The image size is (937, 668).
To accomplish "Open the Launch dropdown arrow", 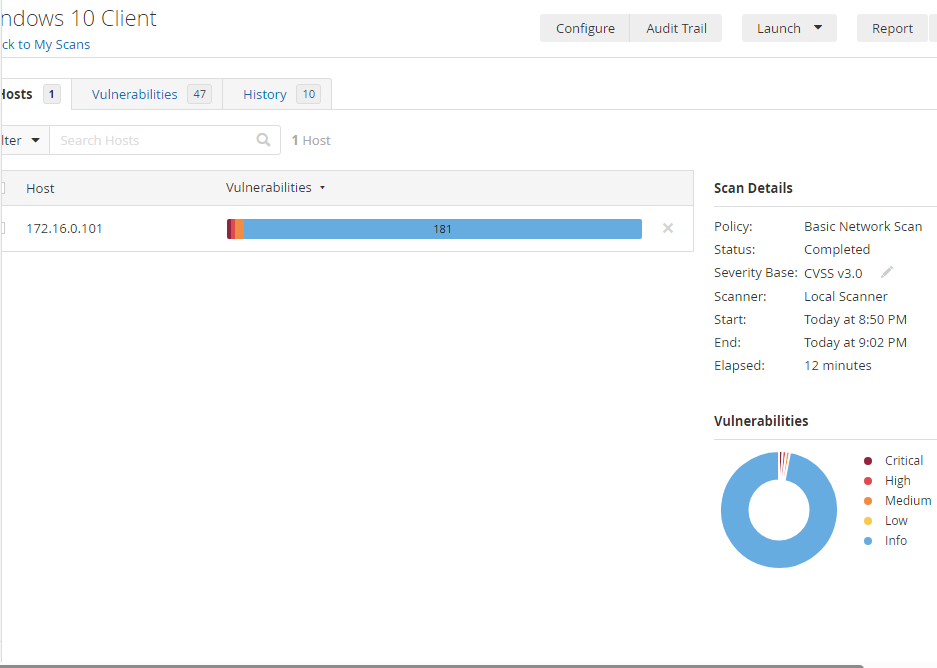I will 818,27.
